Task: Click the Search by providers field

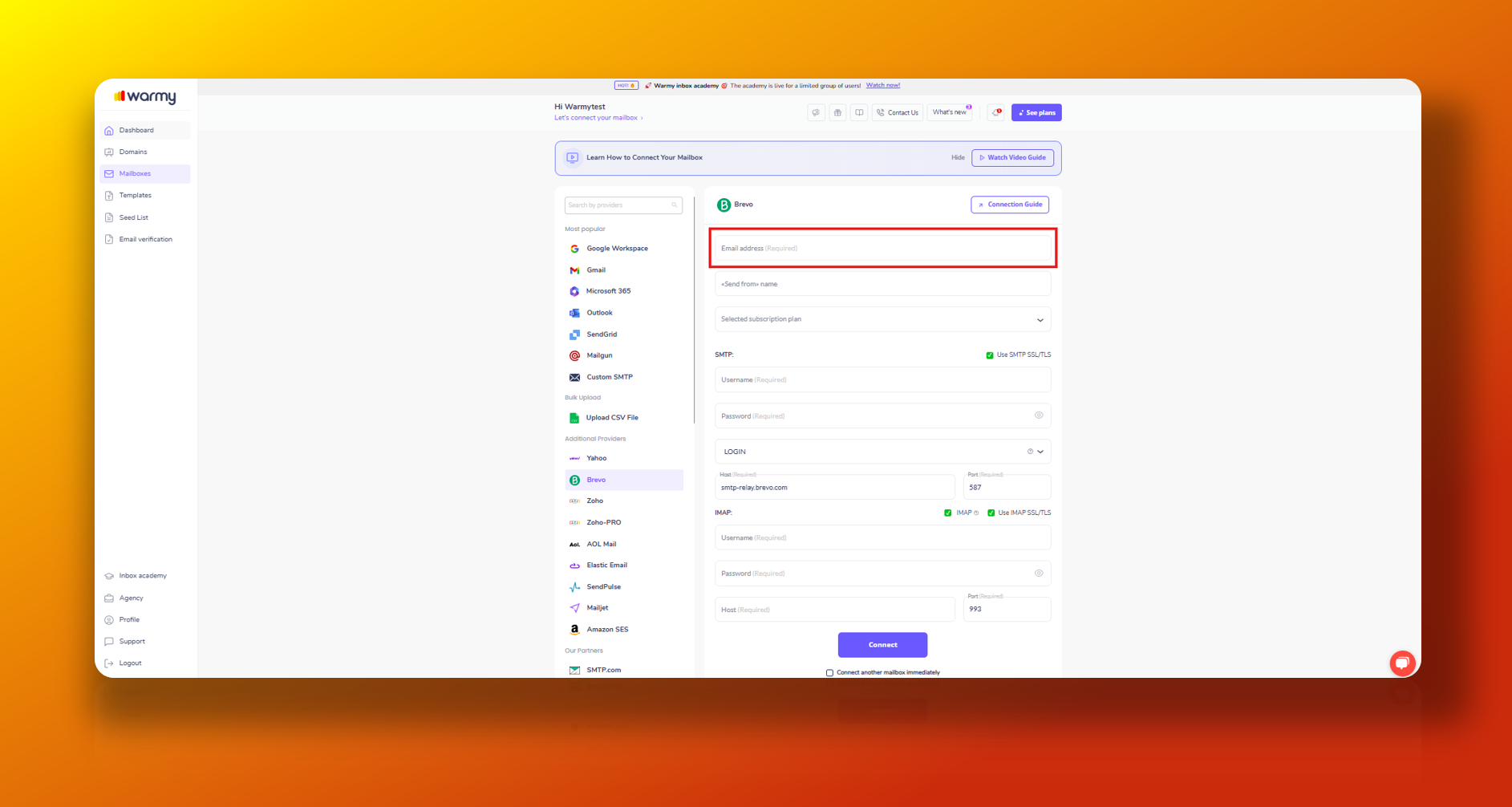Action: point(623,205)
